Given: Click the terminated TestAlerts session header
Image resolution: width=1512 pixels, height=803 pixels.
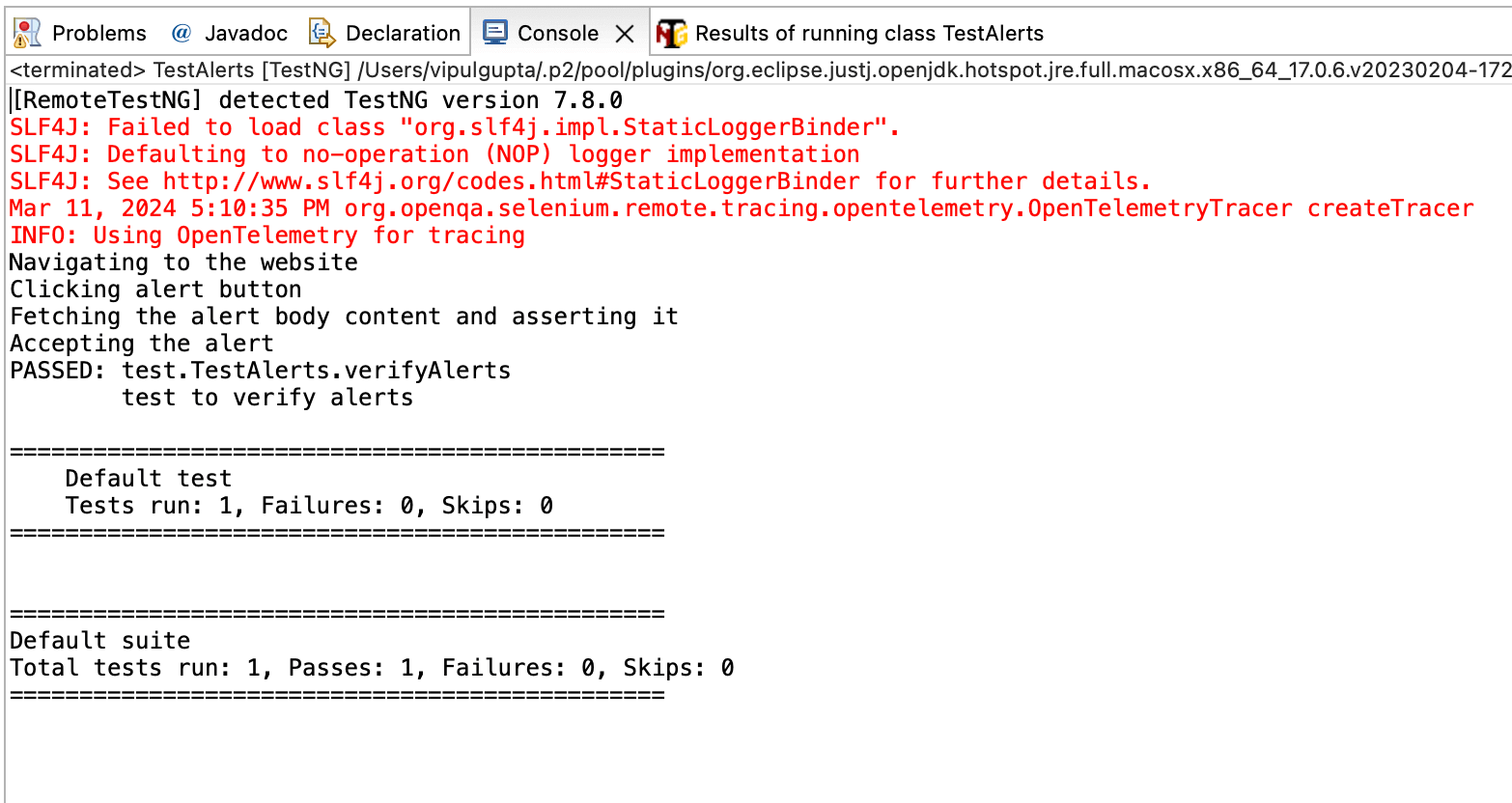Looking at the screenshot, I should point(386,69).
